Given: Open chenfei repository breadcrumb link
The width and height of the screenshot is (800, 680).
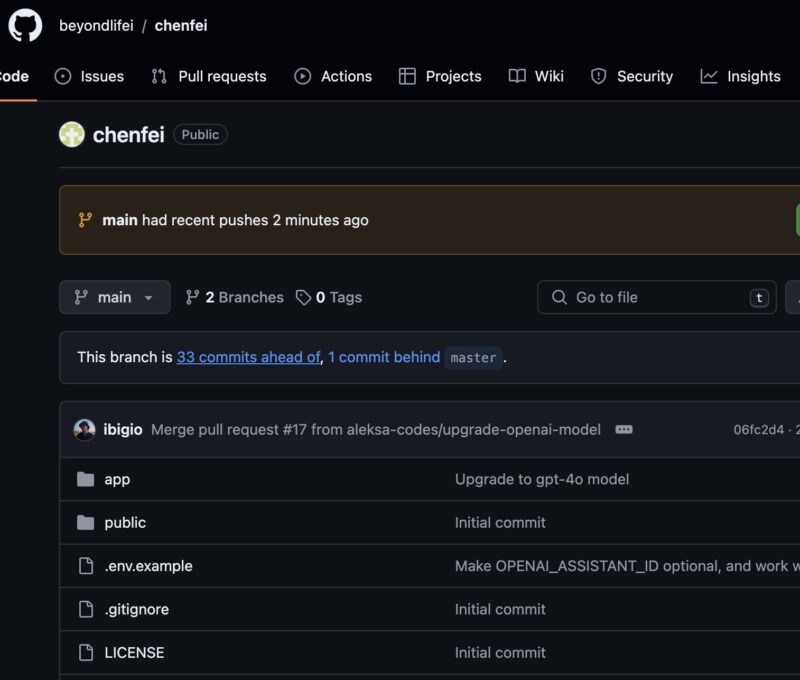Looking at the screenshot, I should tap(181, 26).
